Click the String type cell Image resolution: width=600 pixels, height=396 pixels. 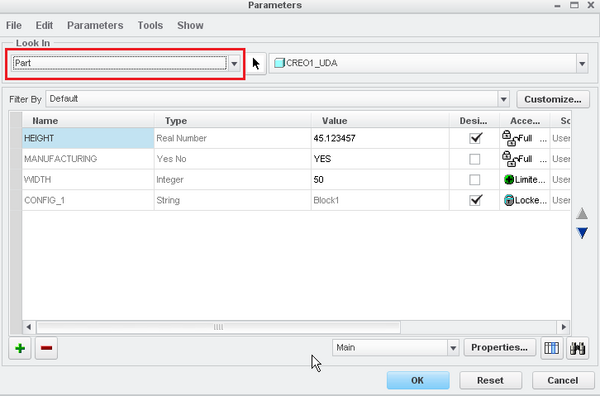[233, 200]
